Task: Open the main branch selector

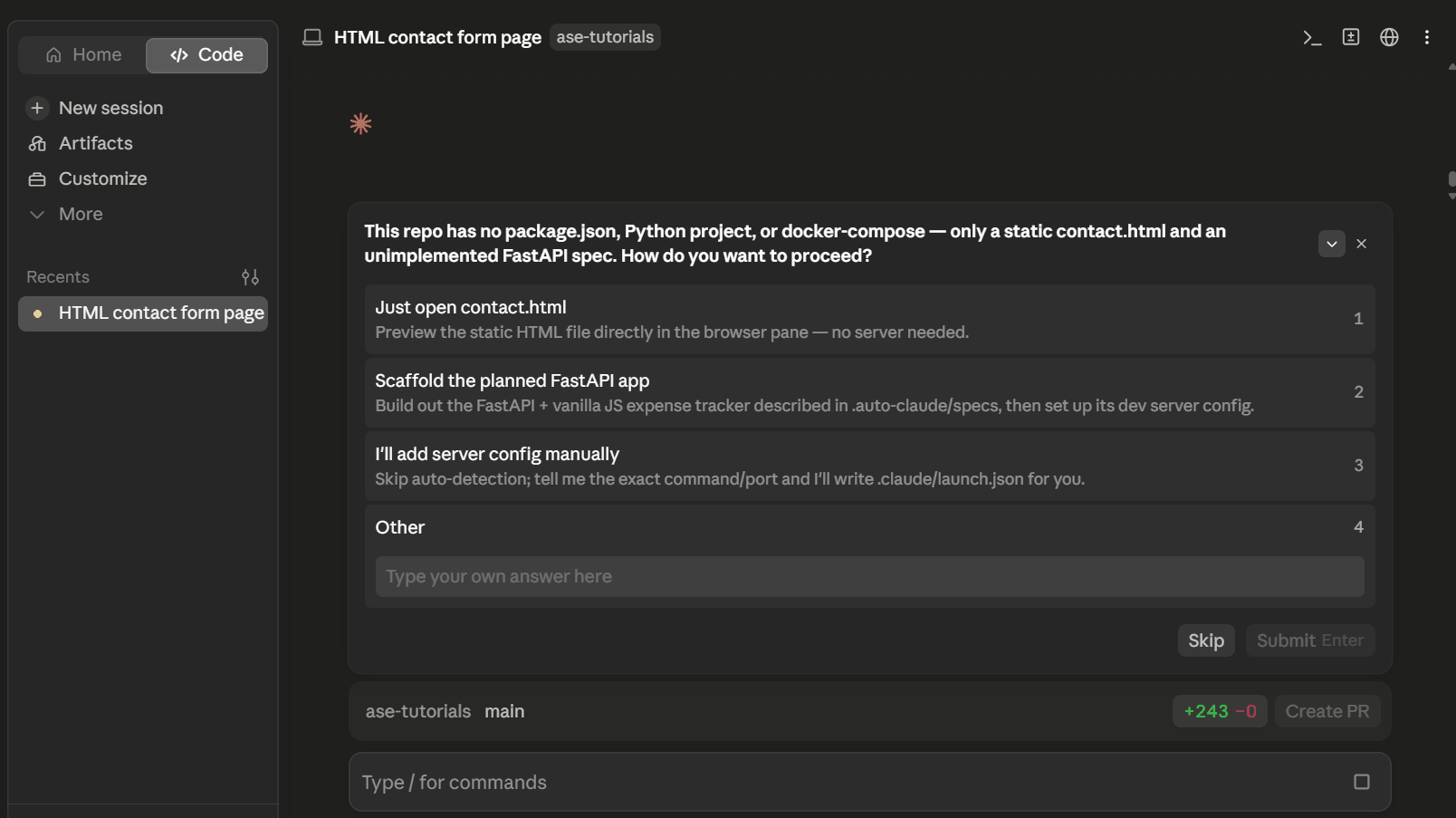Action: [x=504, y=712]
